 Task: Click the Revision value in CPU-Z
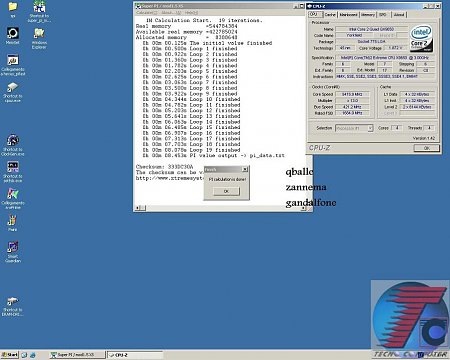tap(425, 70)
